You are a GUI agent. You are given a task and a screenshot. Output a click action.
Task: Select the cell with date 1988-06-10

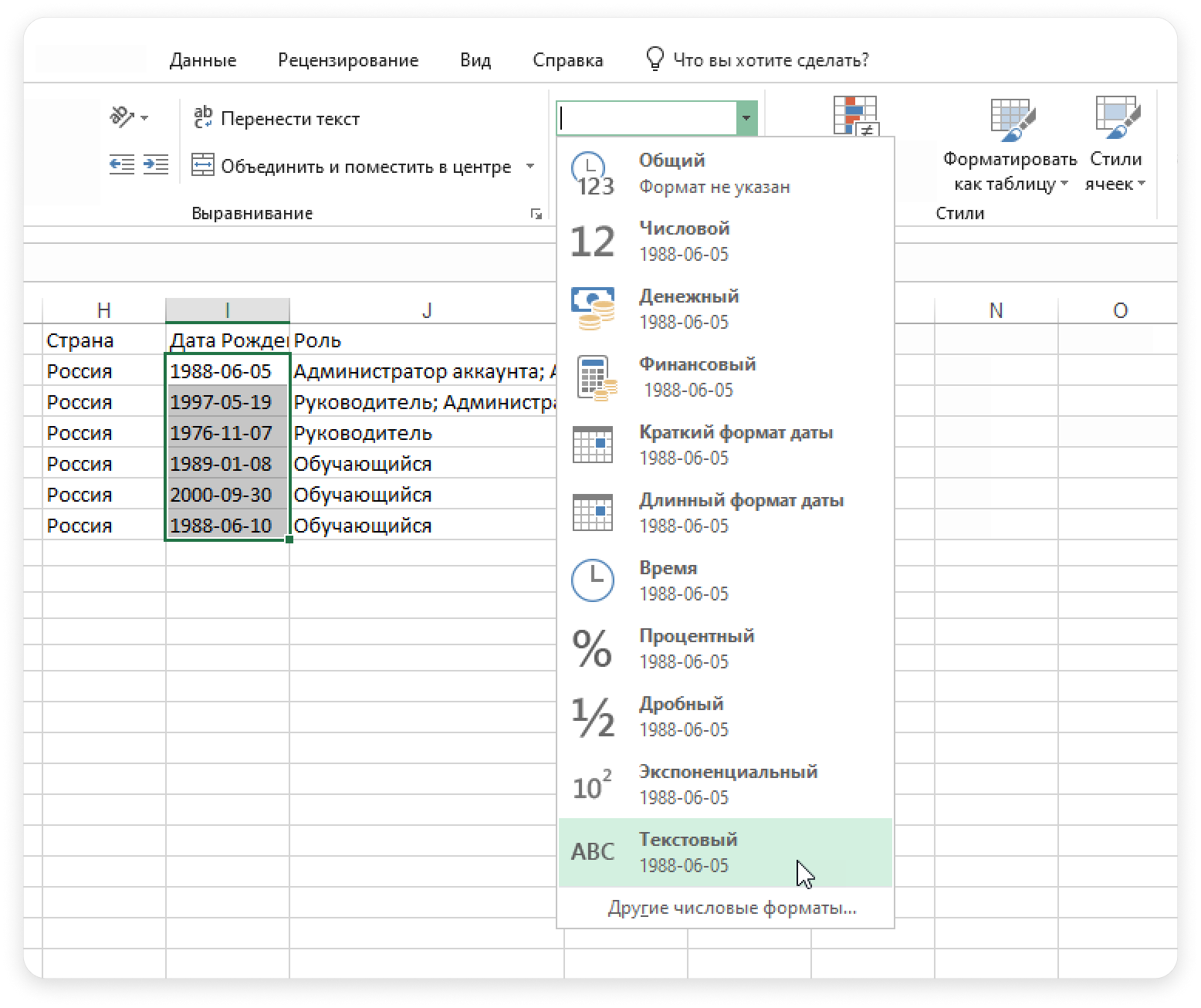228,525
